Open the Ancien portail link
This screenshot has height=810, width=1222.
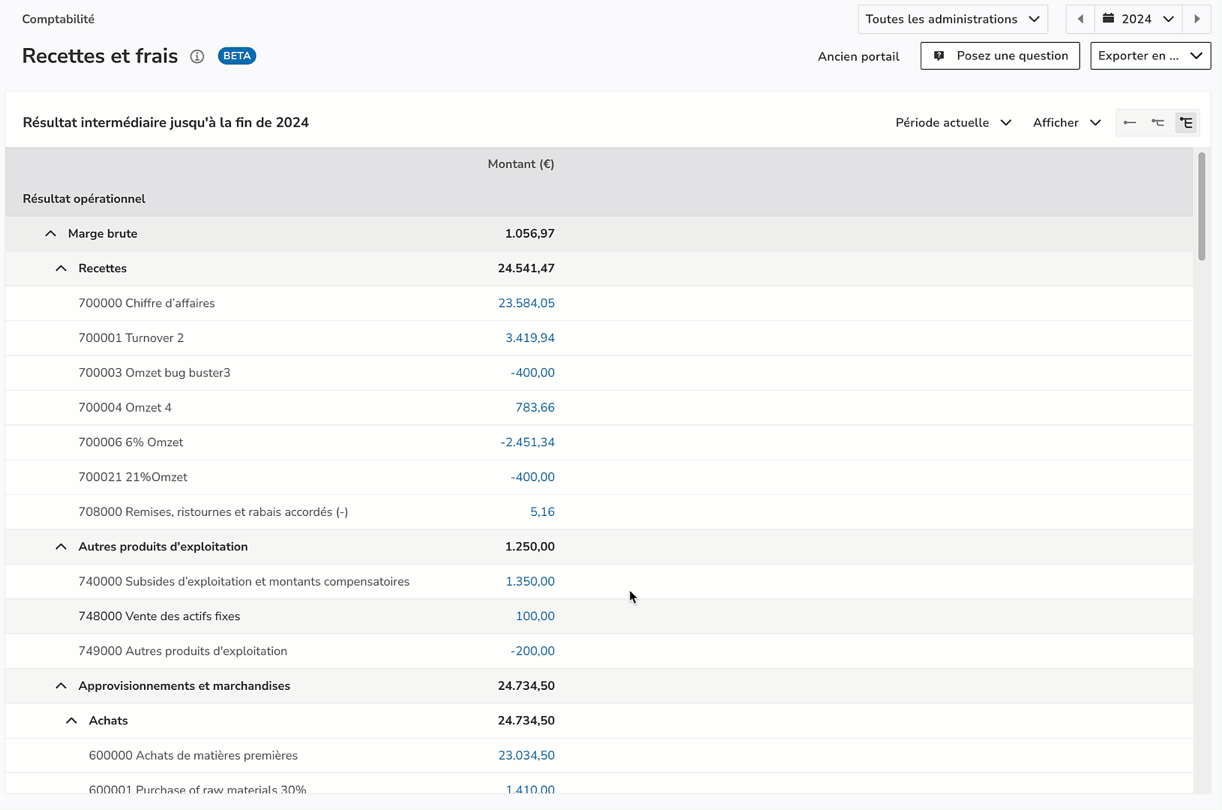tap(858, 57)
